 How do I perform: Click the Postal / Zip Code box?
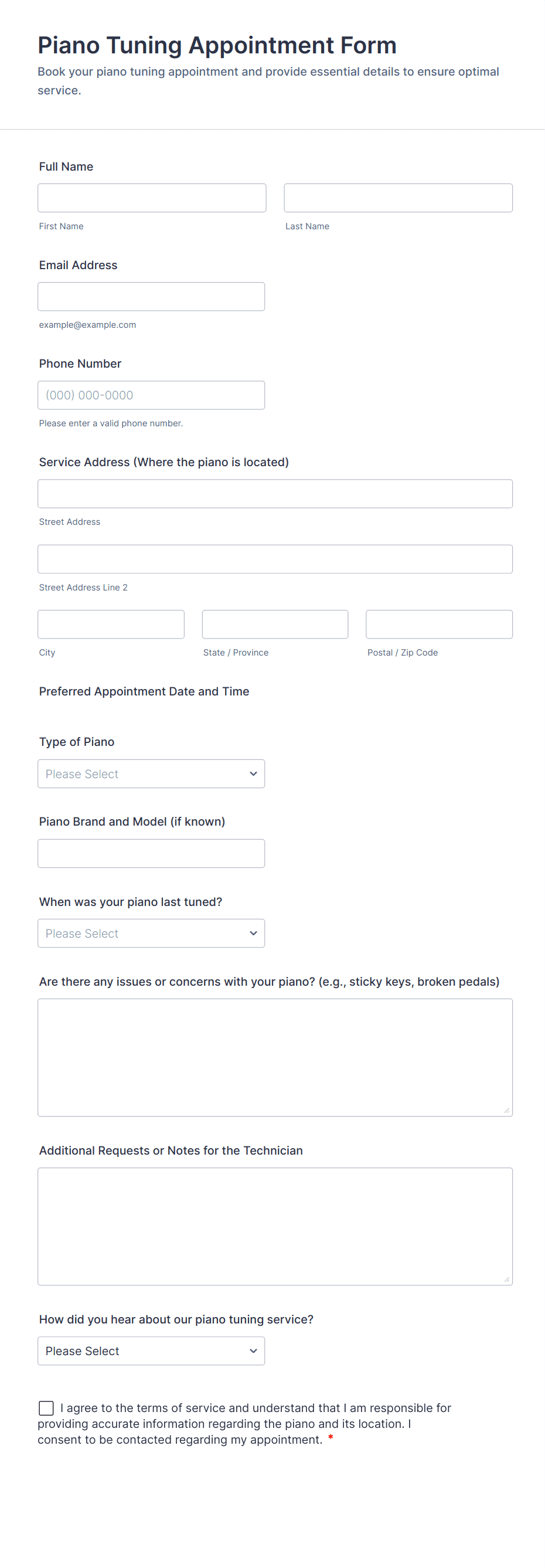click(x=438, y=624)
